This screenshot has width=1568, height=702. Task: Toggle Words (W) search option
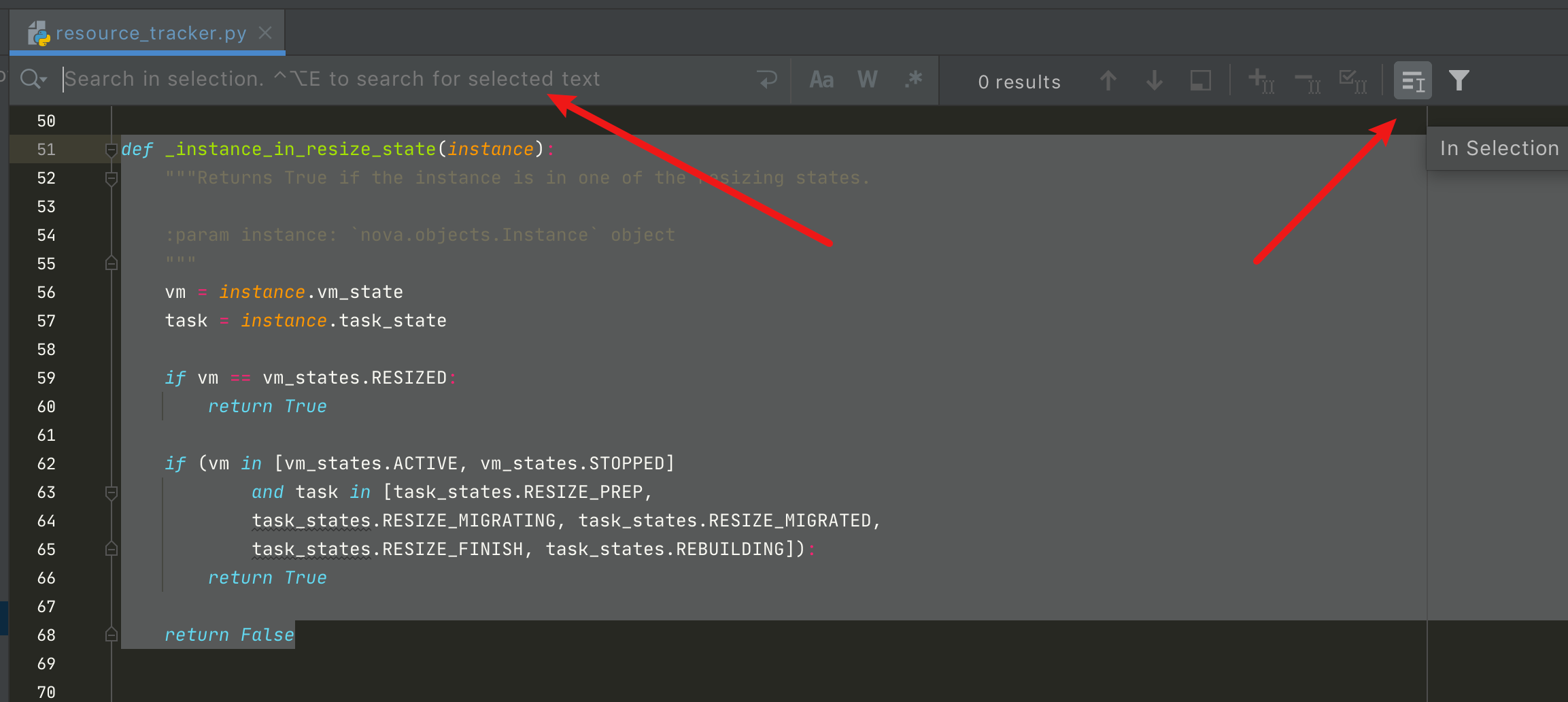pyautogui.click(x=867, y=80)
